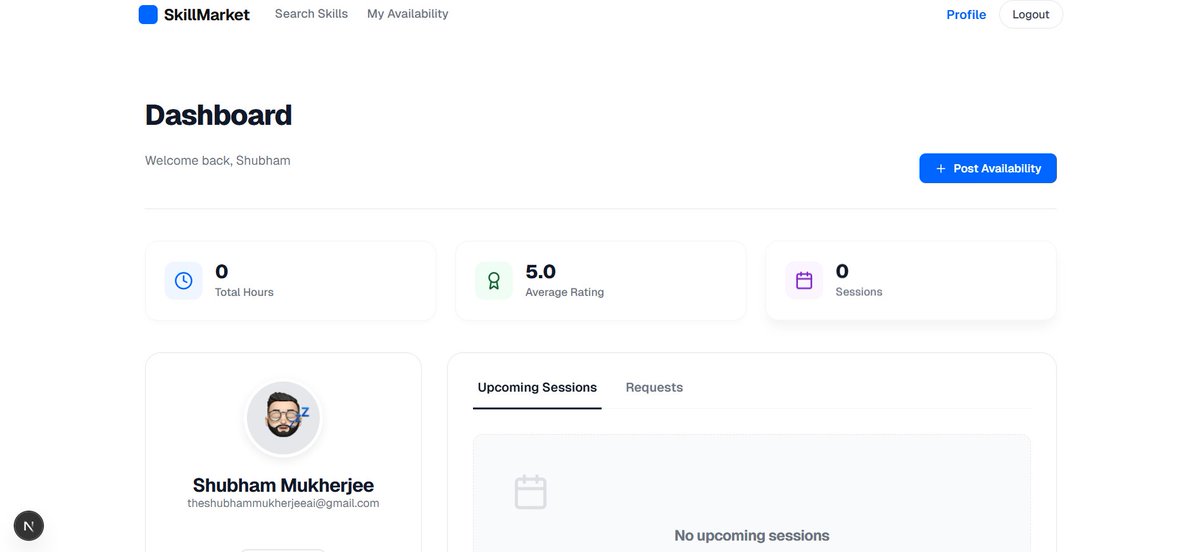Click the No upcoming sessions message
1200x552 pixels.
click(x=752, y=536)
